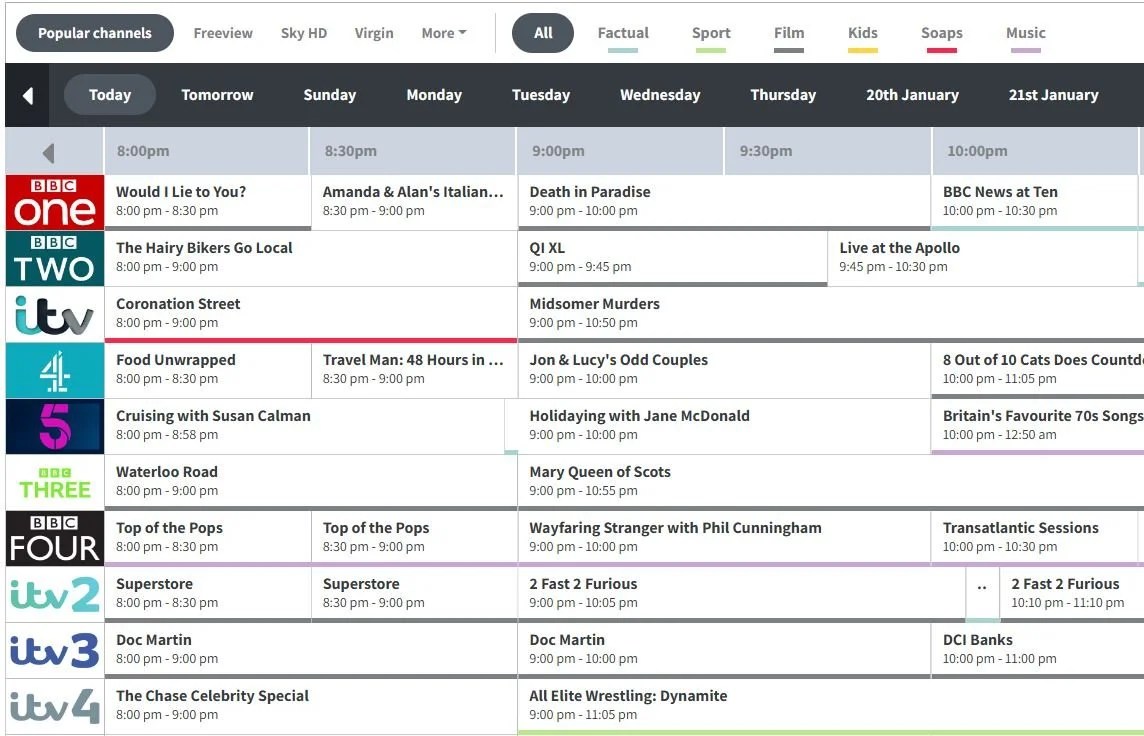Open QI XL listing

click(672, 257)
